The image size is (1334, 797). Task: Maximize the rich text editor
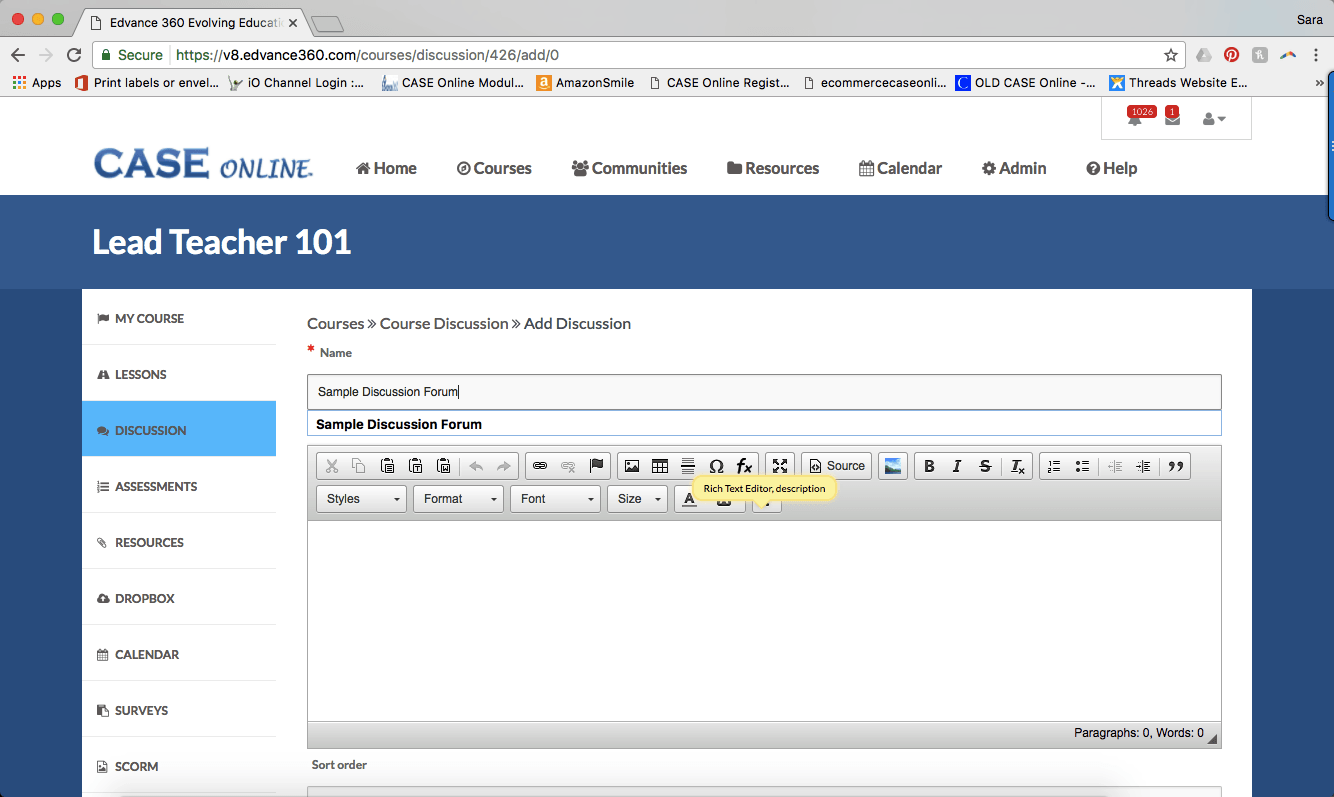(780, 466)
